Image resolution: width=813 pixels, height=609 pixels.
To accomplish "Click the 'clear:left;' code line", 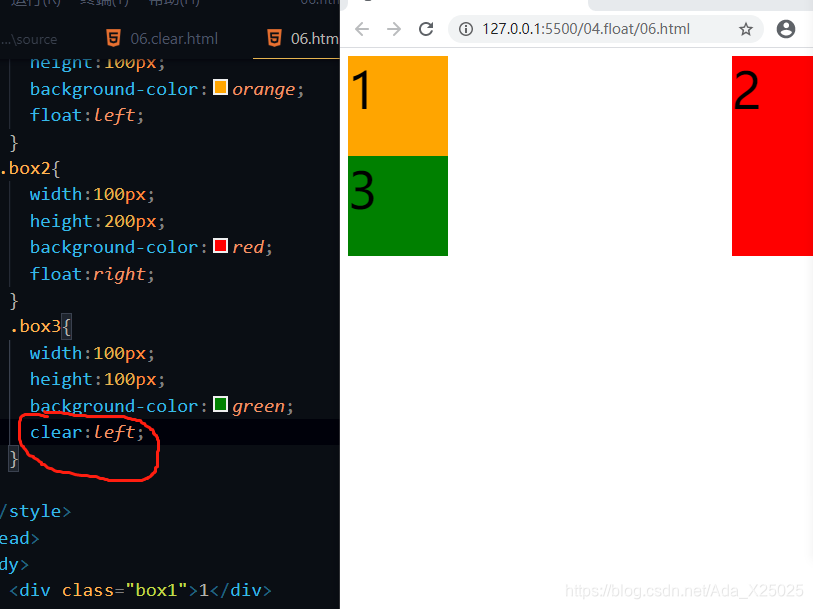I will pyautogui.click(x=87, y=432).
